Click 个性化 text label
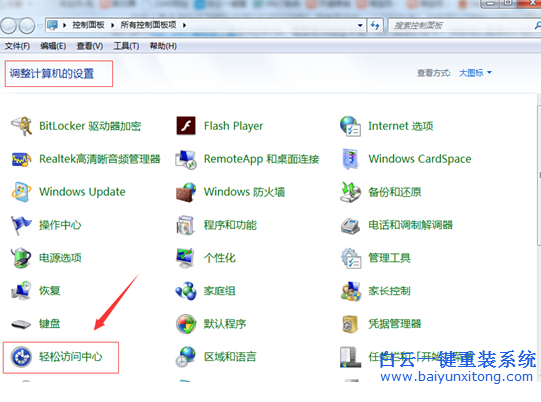The height and width of the screenshot is (402, 541). coord(219,258)
